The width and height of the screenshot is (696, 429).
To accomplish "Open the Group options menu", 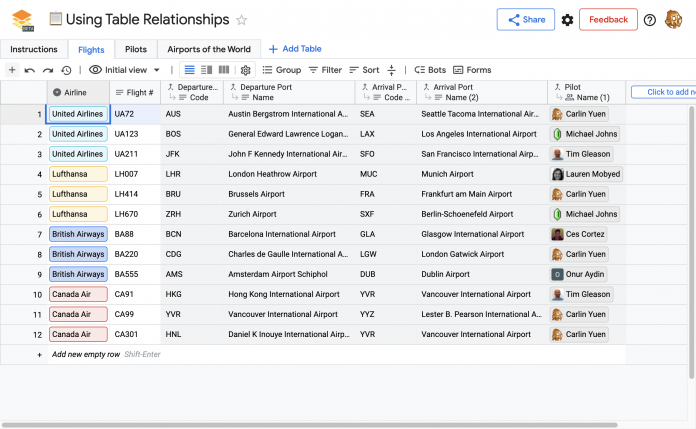I will coord(281,70).
